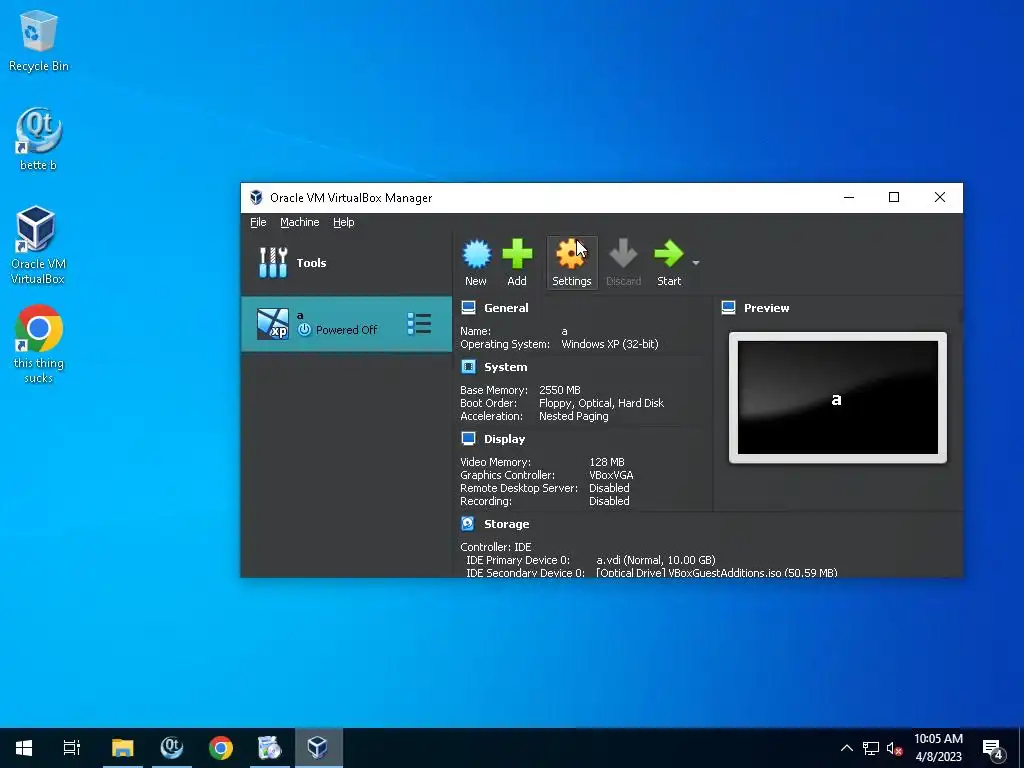Select the Oracle VM VirtualBox desktop shortcut

[x=38, y=246]
